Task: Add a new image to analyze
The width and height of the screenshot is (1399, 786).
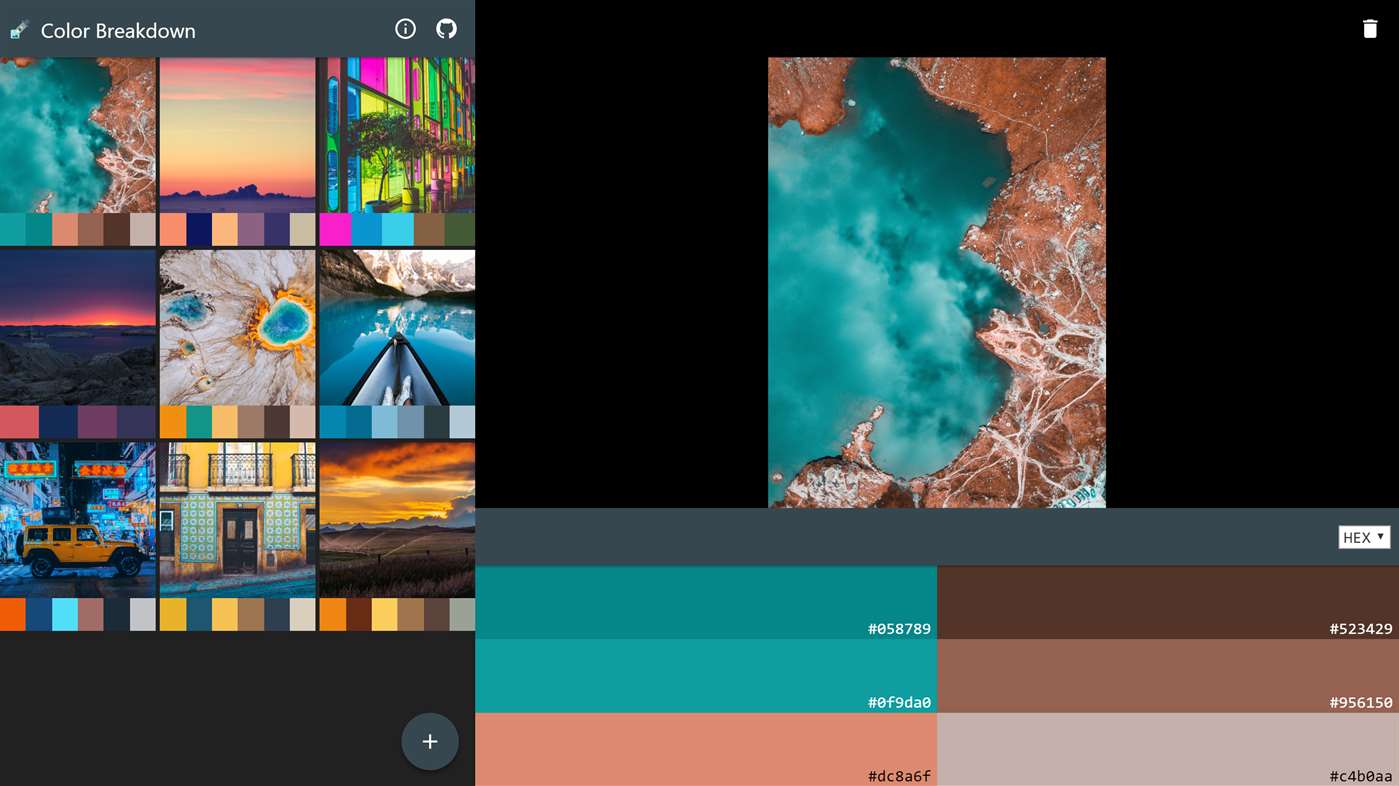Action: 429,741
